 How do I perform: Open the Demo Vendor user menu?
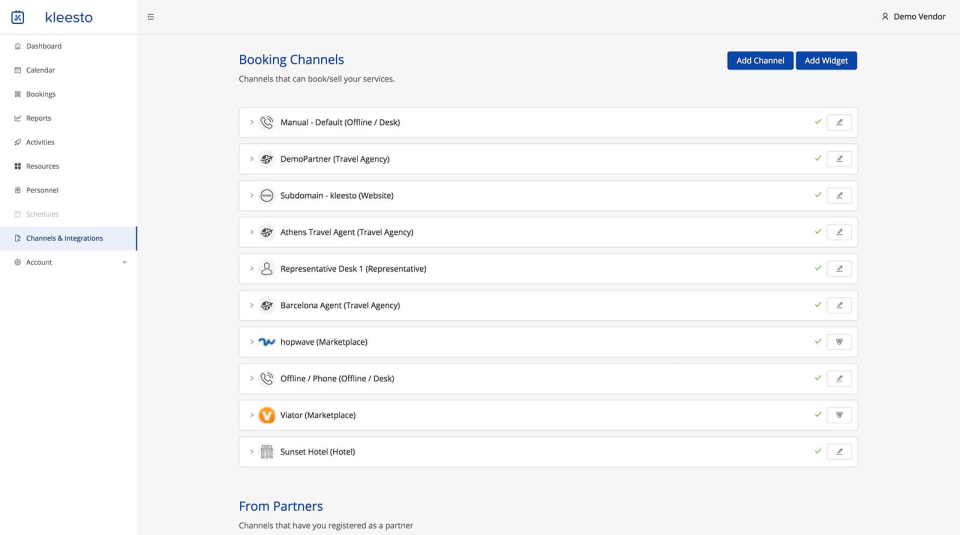[x=913, y=17]
